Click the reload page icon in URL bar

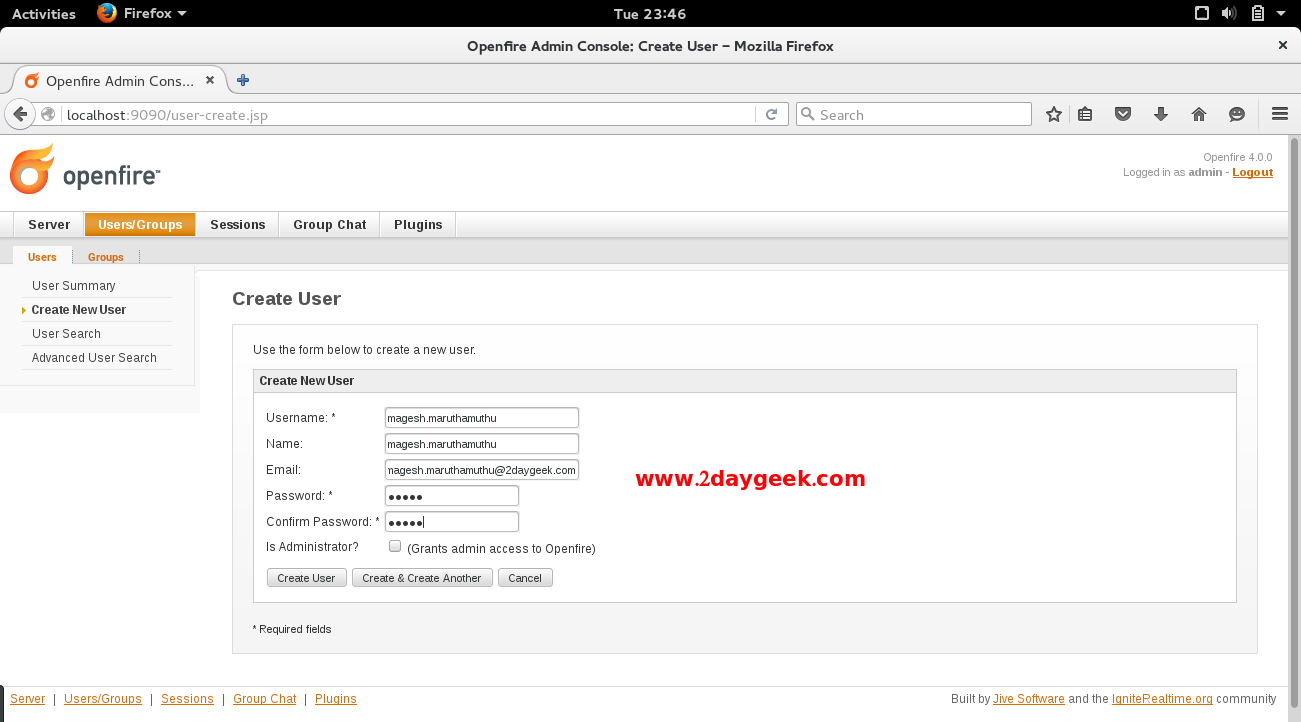[771, 115]
